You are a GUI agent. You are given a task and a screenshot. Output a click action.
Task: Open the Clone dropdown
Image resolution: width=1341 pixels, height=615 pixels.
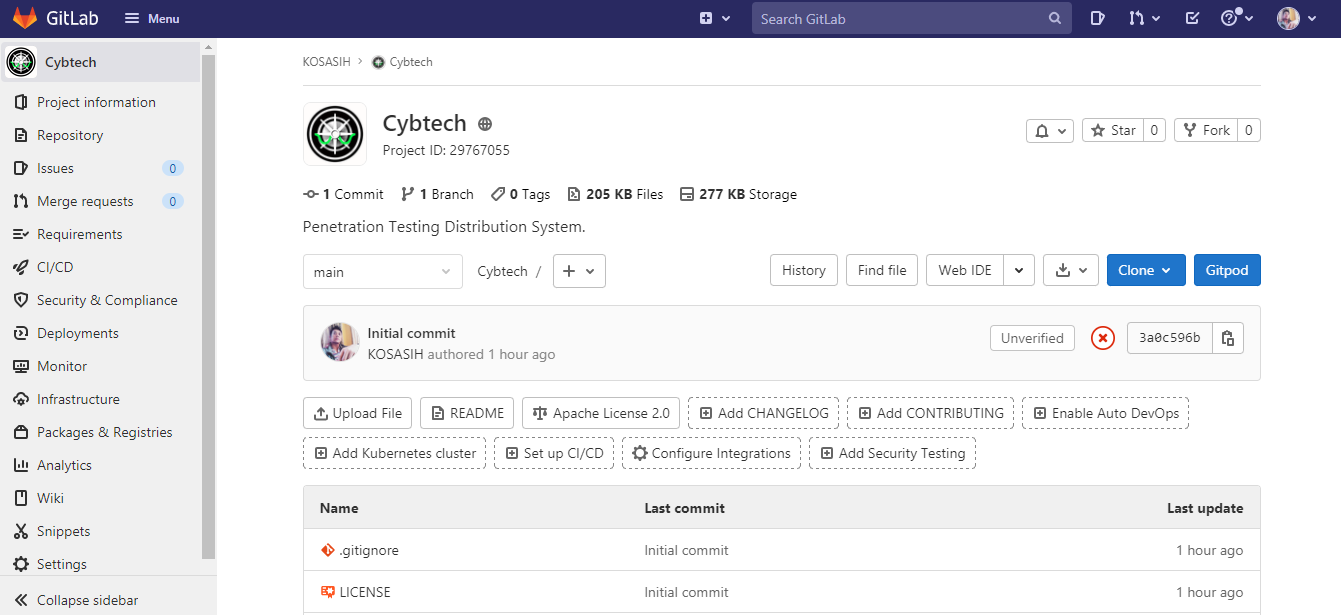1146,270
